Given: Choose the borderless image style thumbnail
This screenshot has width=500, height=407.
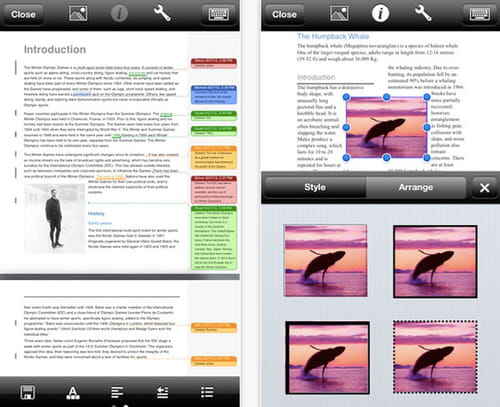Looking at the screenshot, I should (326, 261).
